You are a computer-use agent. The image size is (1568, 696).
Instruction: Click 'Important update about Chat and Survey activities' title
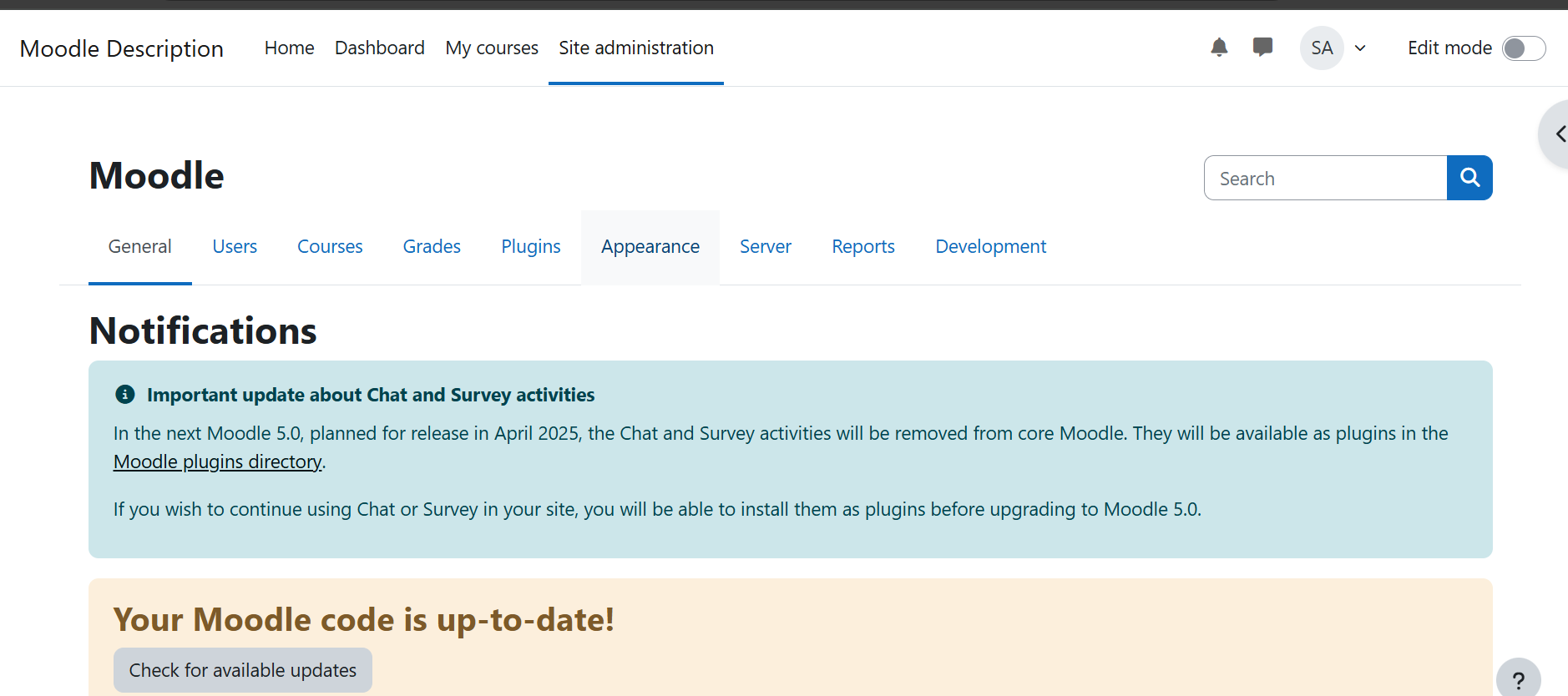[x=371, y=395]
